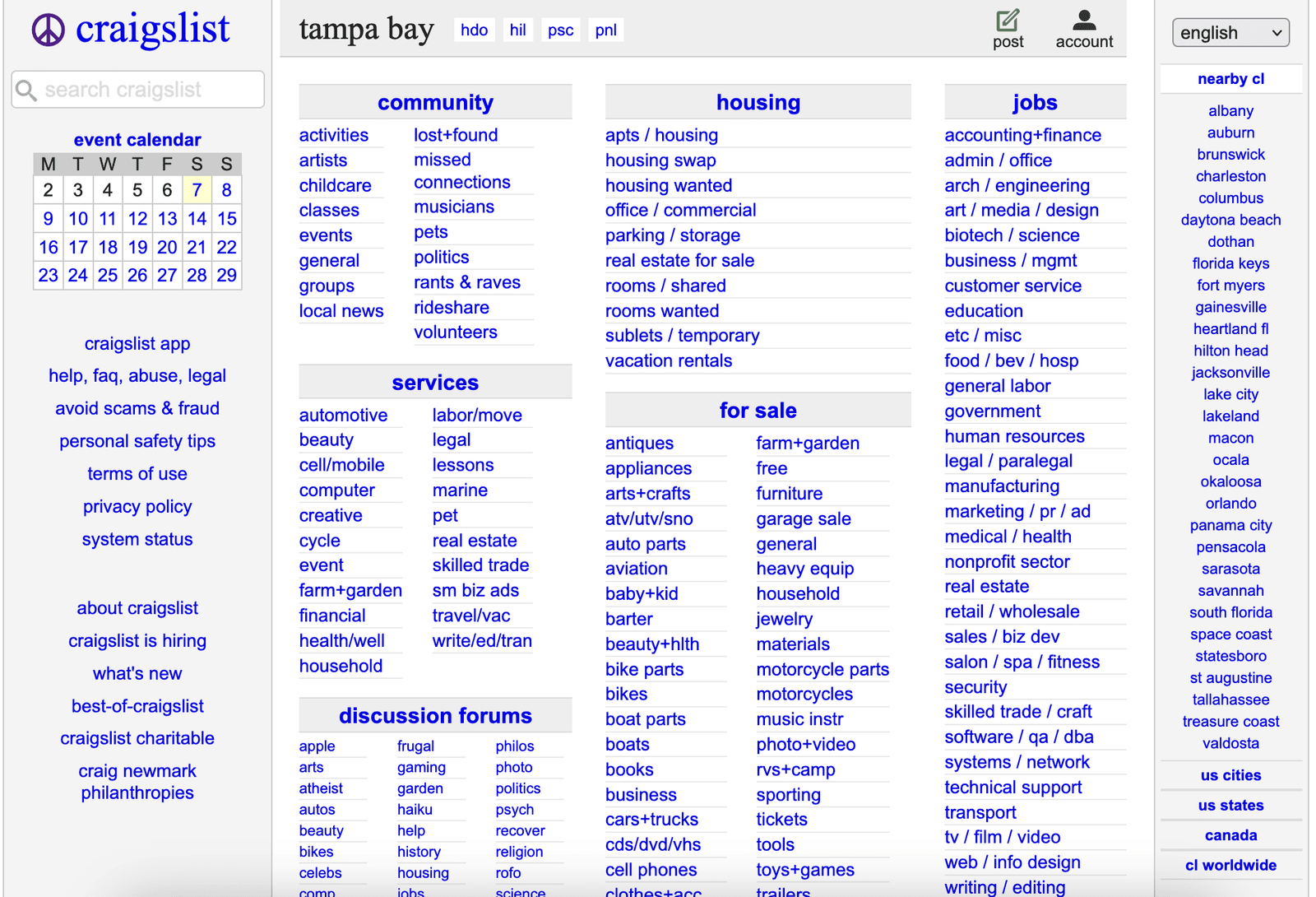
Task: Open the haiku discussion forum
Action: (x=415, y=810)
